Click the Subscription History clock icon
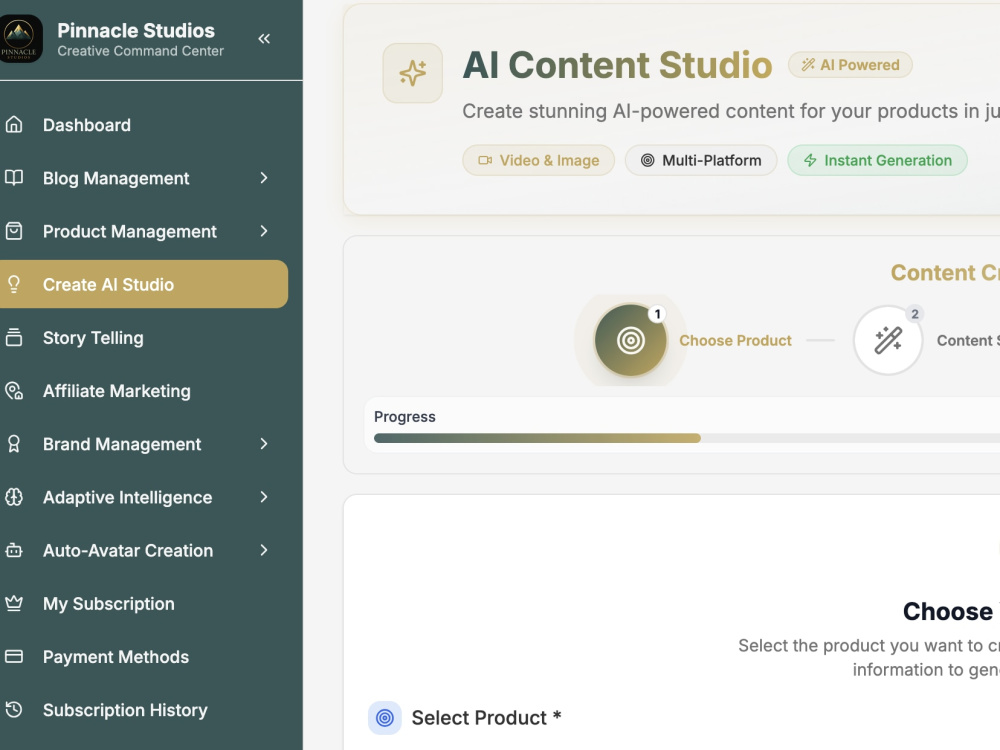Image resolution: width=1000 pixels, height=750 pixels. [14, 709]
